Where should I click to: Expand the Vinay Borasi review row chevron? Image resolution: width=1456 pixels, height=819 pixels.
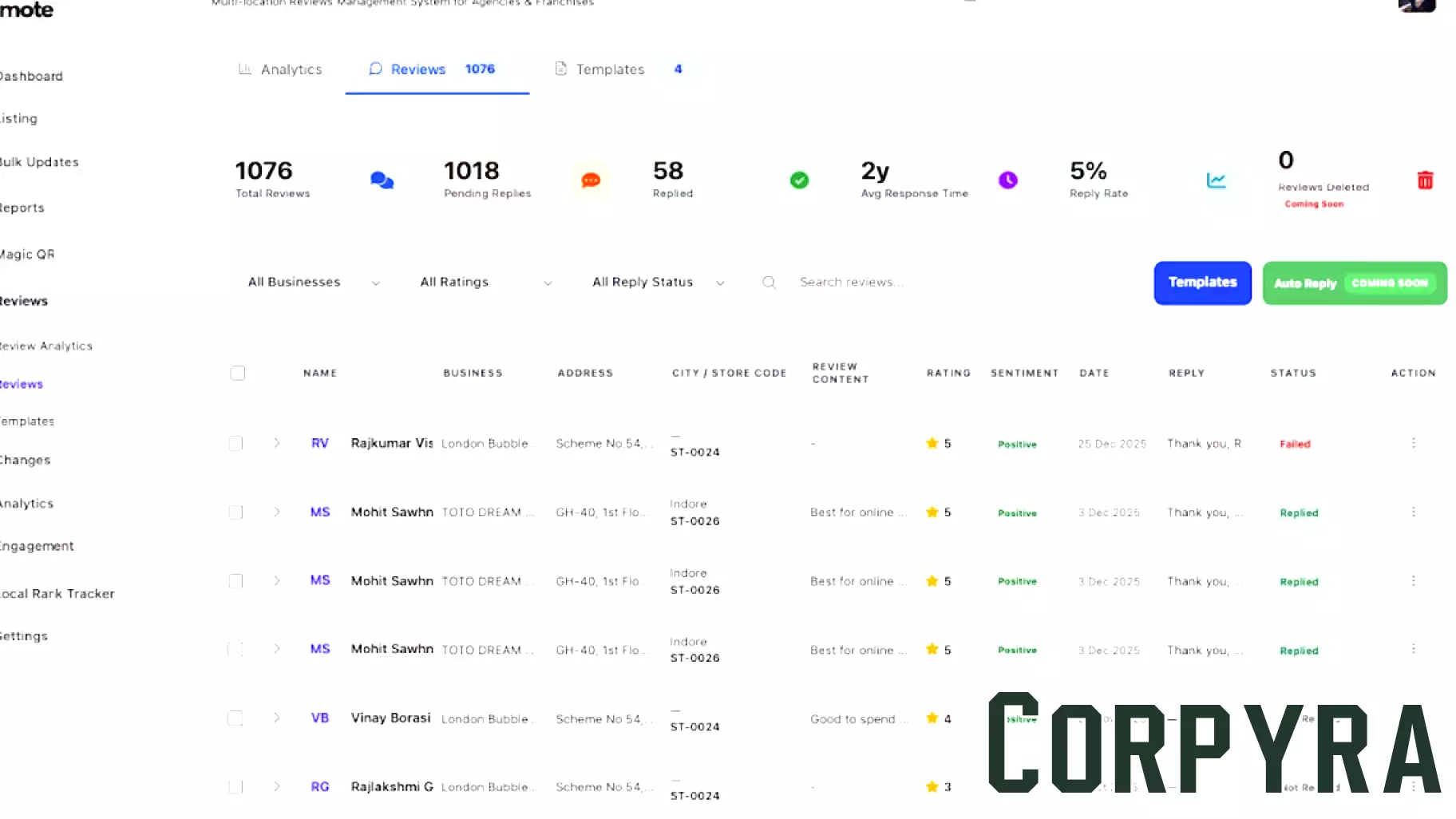277,718
